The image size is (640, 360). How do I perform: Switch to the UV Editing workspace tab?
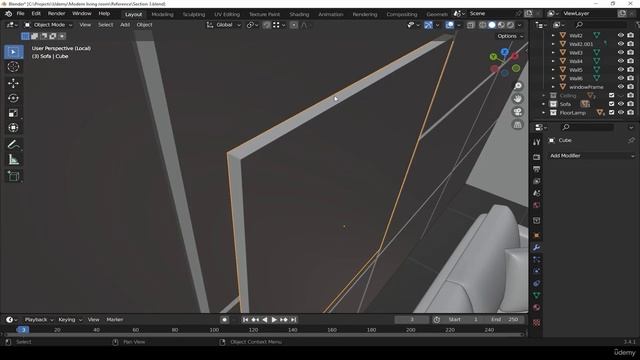point(227,14)
